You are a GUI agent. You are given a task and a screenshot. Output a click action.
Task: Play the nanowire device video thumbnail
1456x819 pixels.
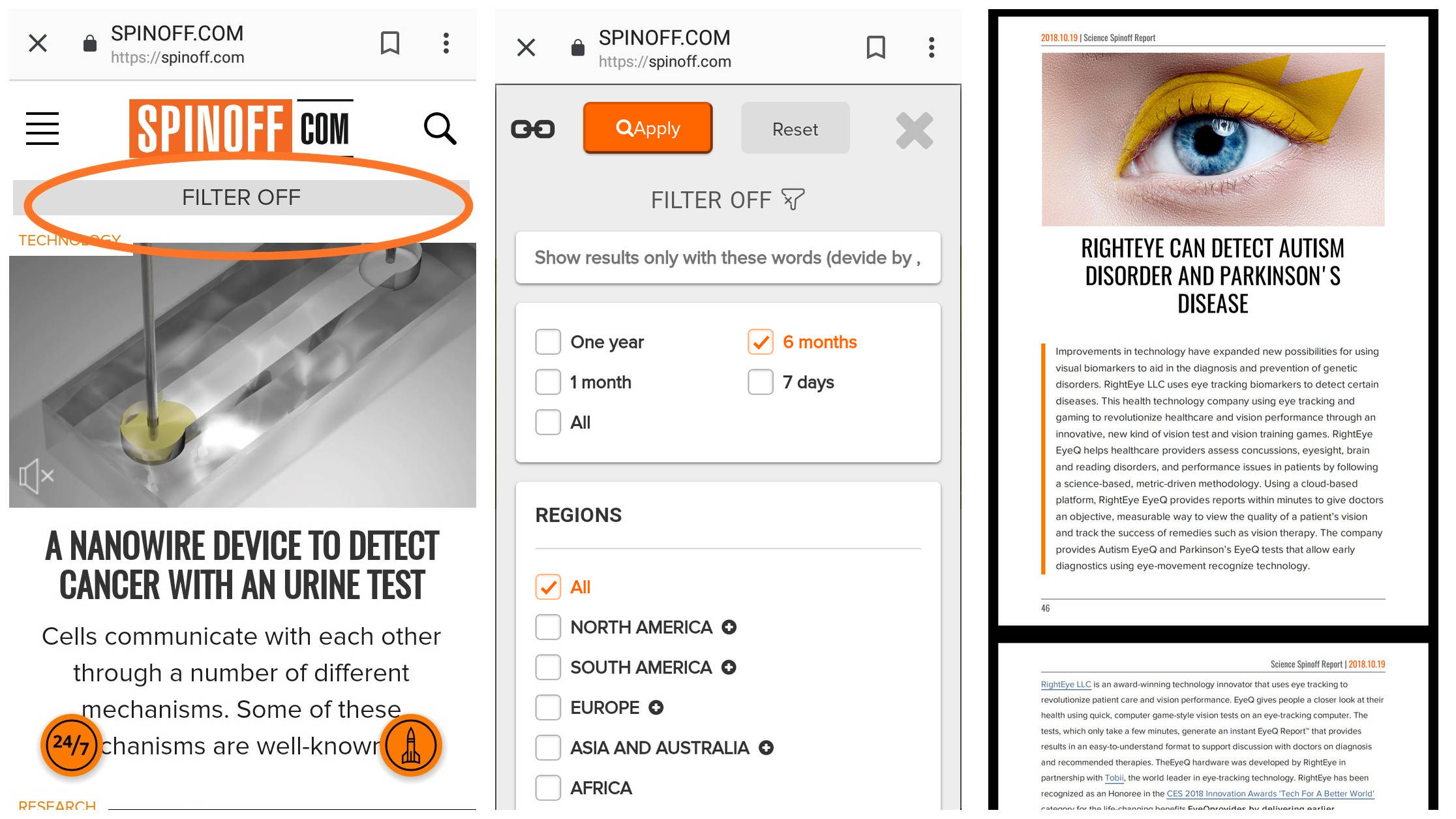pyautogui.click(x=243, y=375)
